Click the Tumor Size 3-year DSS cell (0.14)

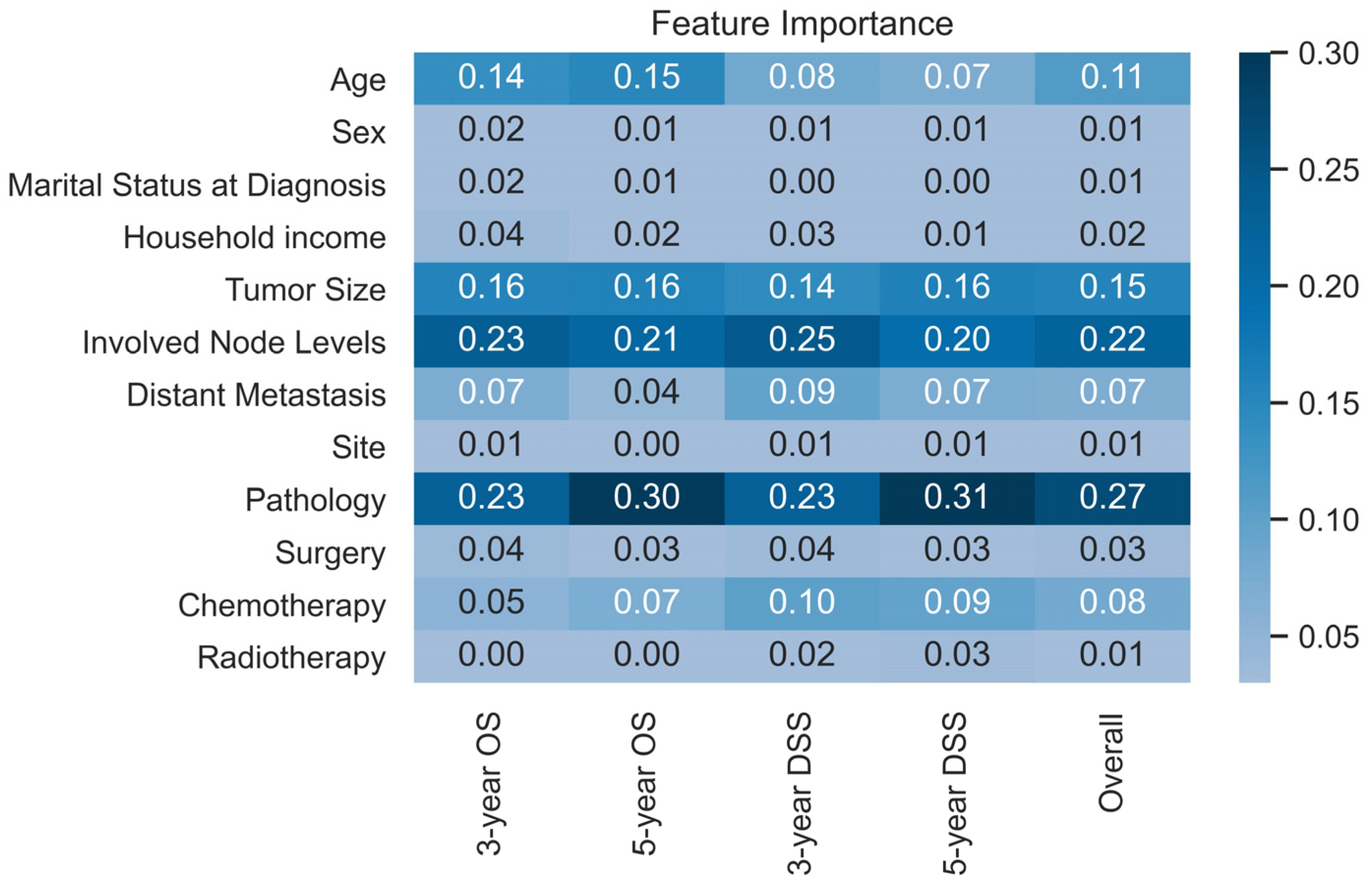(802, 288)
